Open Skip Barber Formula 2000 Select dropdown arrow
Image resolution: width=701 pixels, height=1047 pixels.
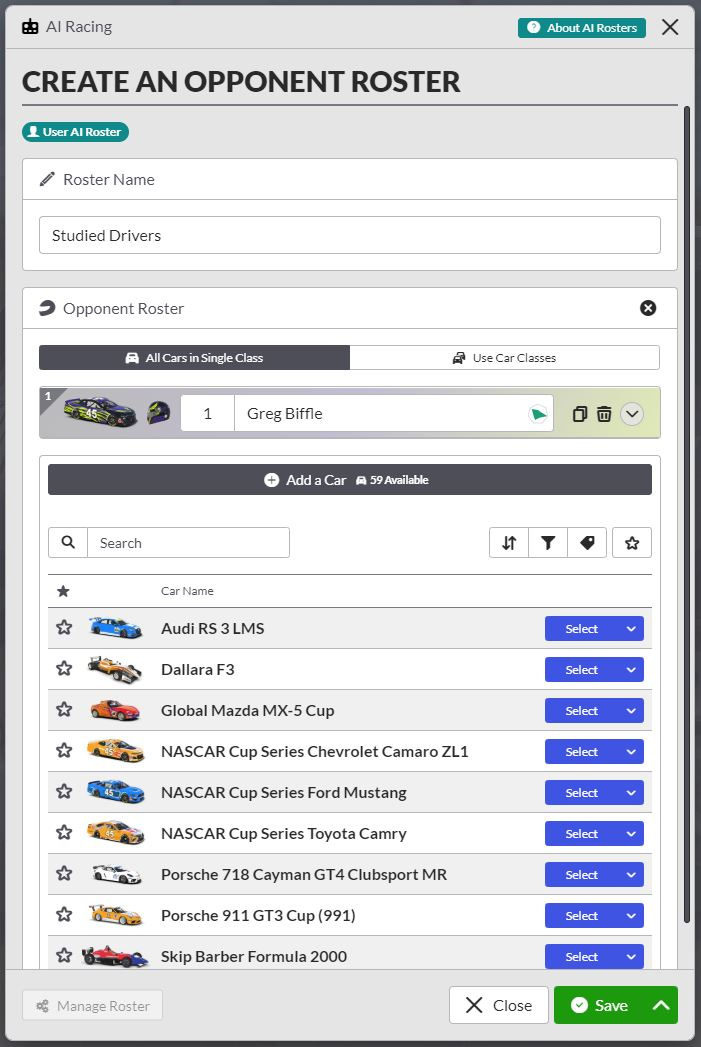tap(631, 956)
